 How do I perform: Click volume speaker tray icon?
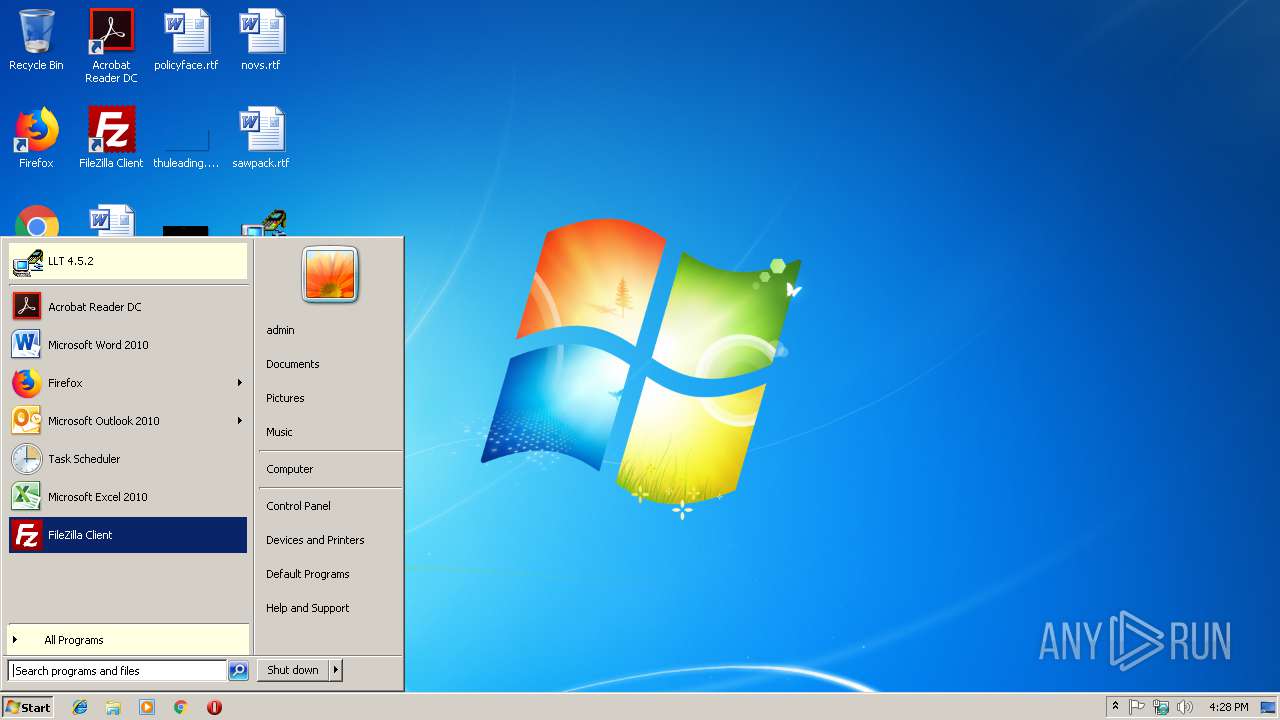[x=1185, y=707]
